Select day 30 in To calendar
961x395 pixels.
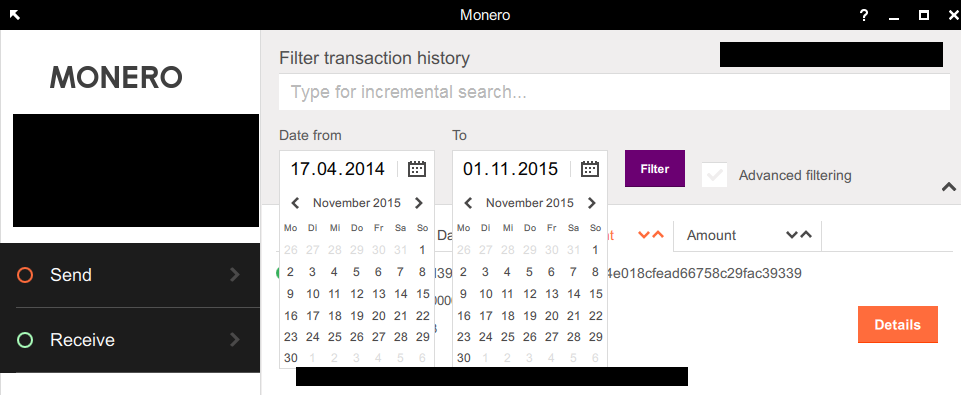(464, 358)
